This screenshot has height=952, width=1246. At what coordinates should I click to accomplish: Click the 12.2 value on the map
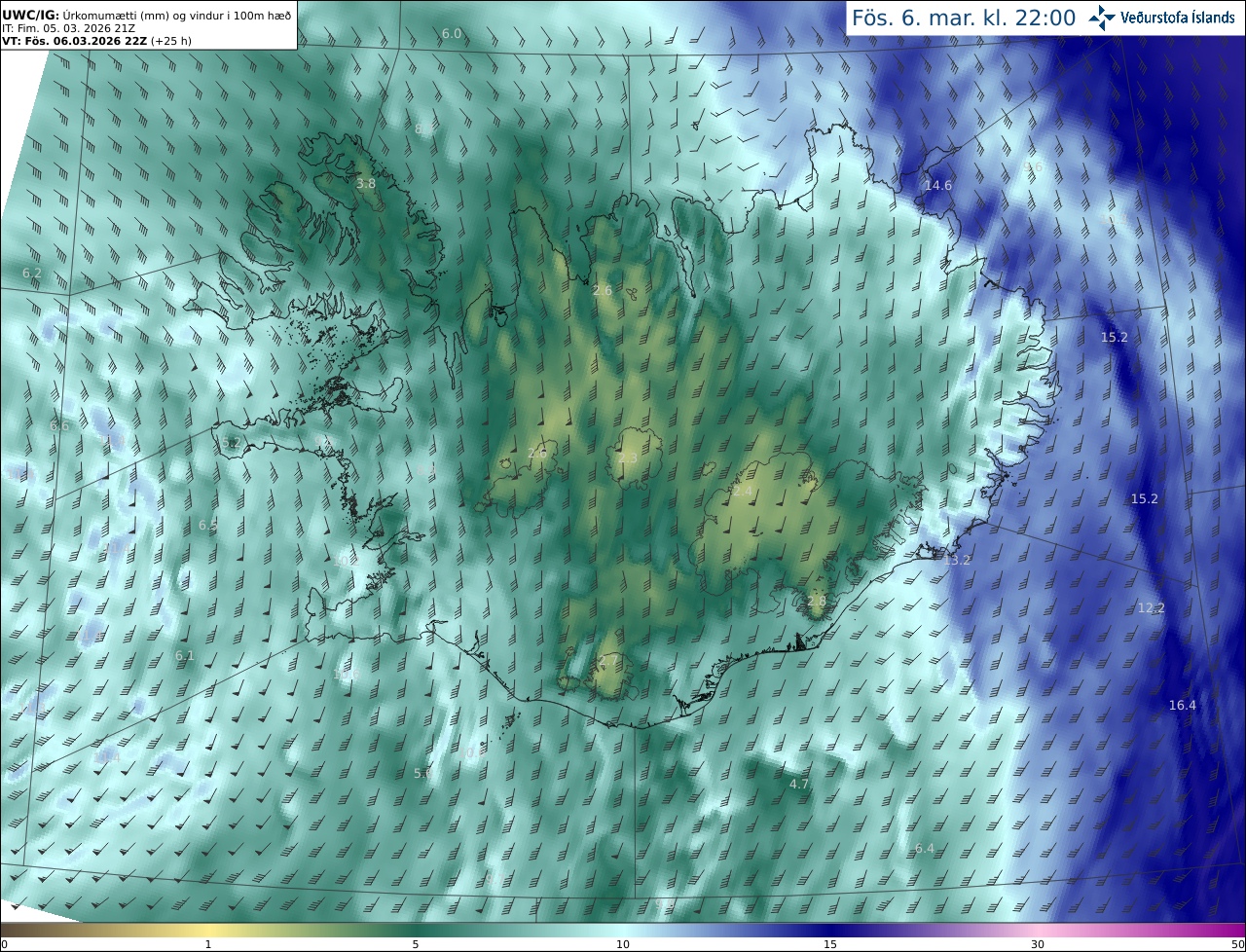pos(1152,607)
